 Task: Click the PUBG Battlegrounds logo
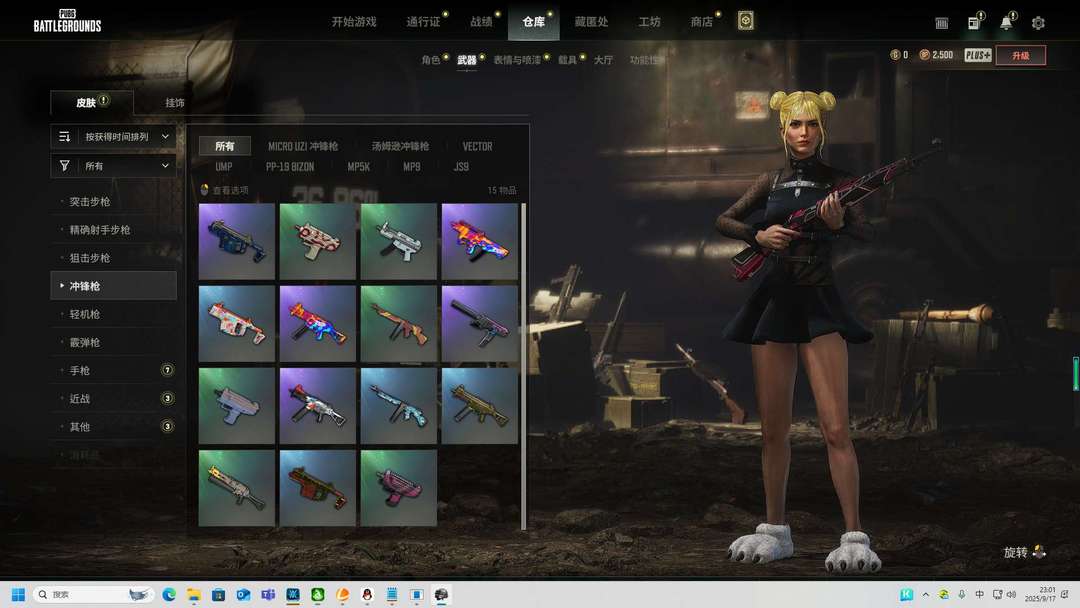pyautogui.click(x=68, y=21)
